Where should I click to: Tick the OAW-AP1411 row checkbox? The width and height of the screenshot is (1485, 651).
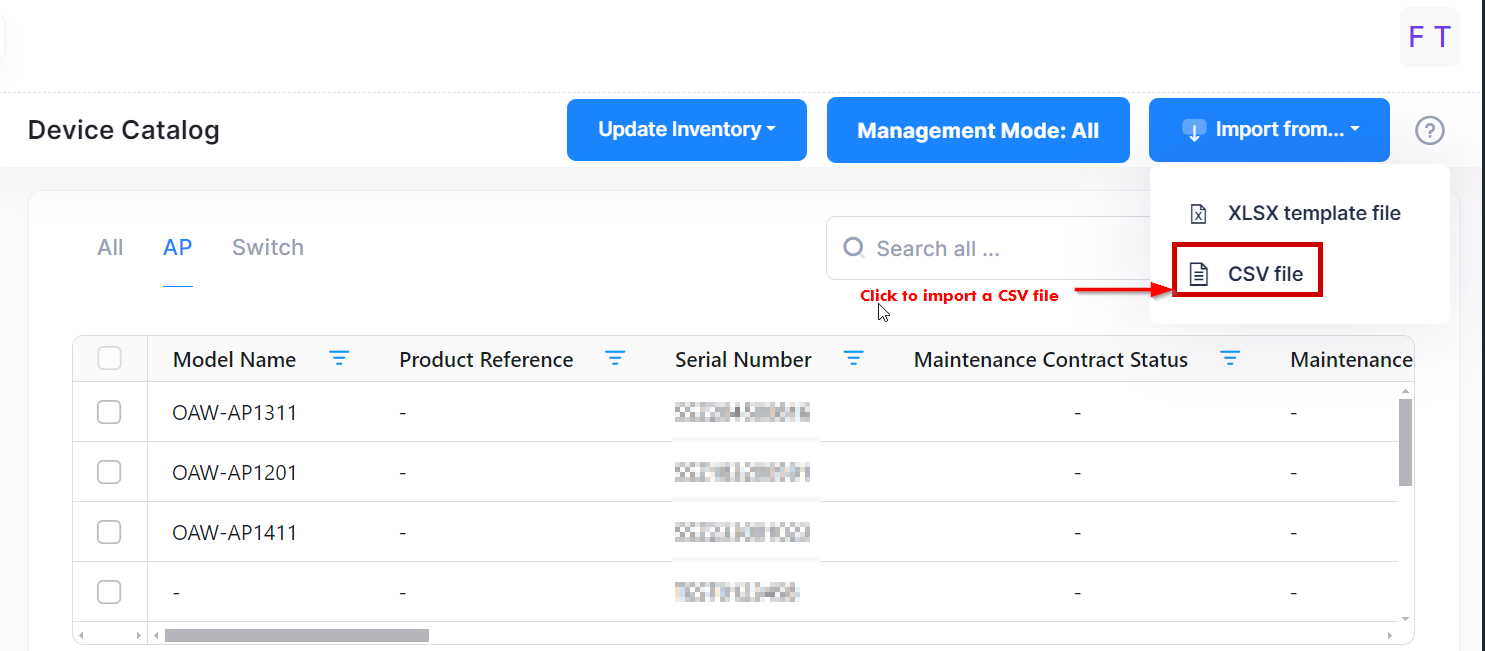pyautogui.click(x=109, y=533)
